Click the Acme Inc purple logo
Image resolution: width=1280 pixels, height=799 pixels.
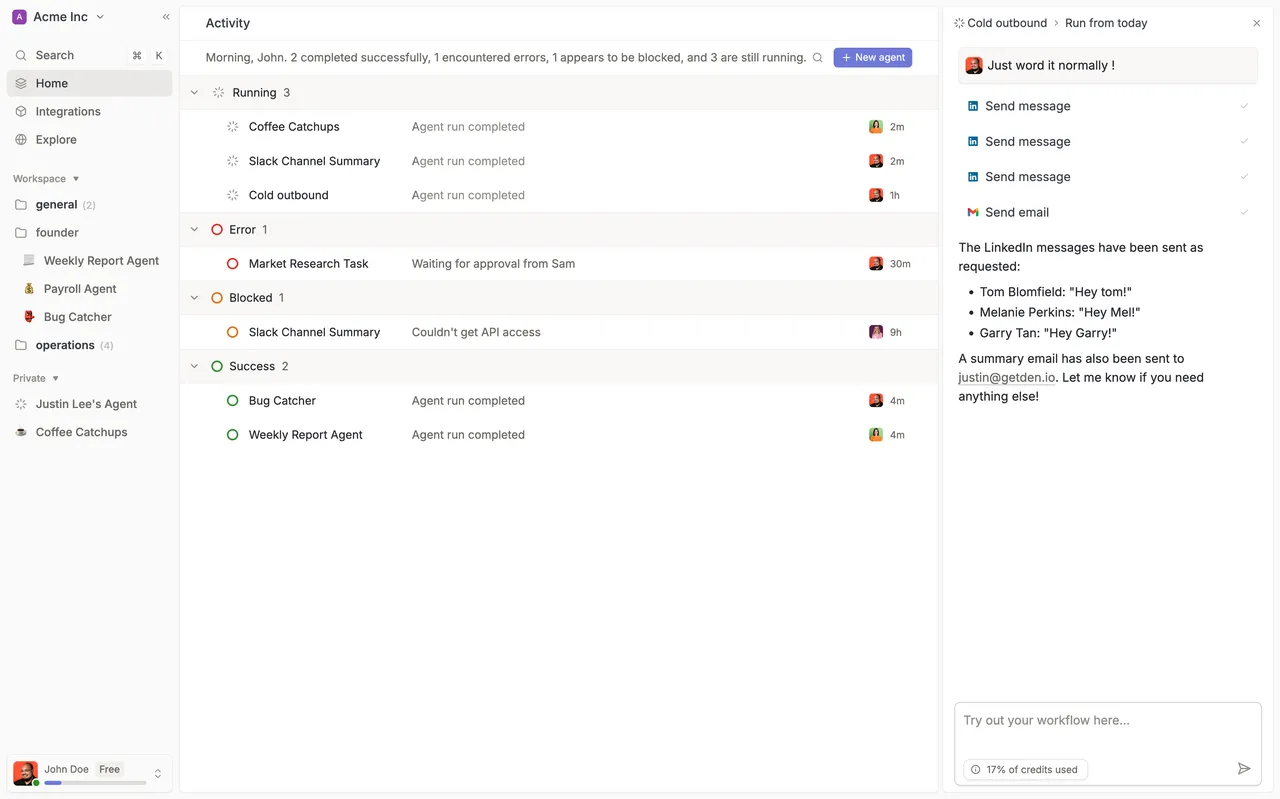[19, 17]
